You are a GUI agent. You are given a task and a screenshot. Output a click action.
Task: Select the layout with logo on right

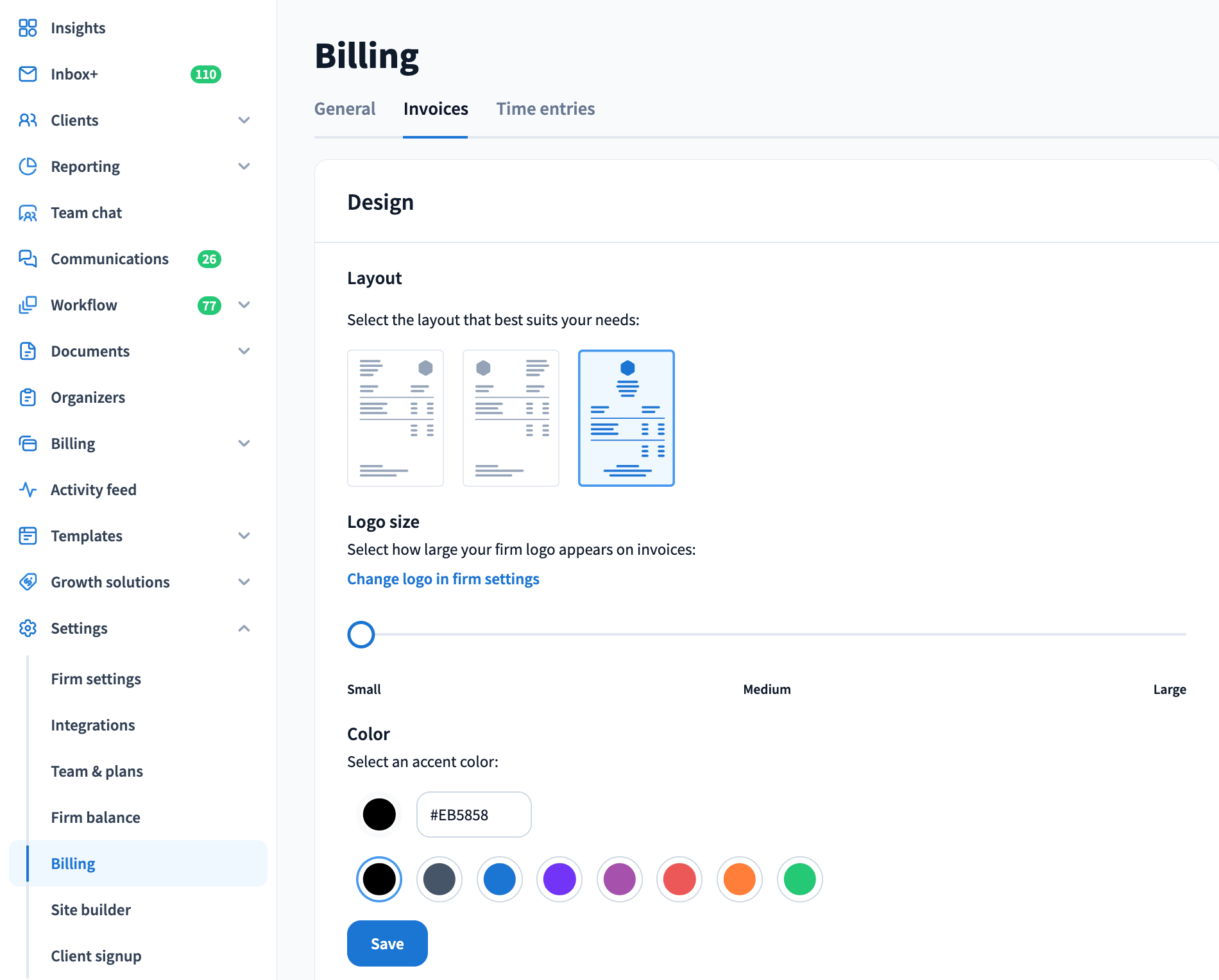click(395, 418)
